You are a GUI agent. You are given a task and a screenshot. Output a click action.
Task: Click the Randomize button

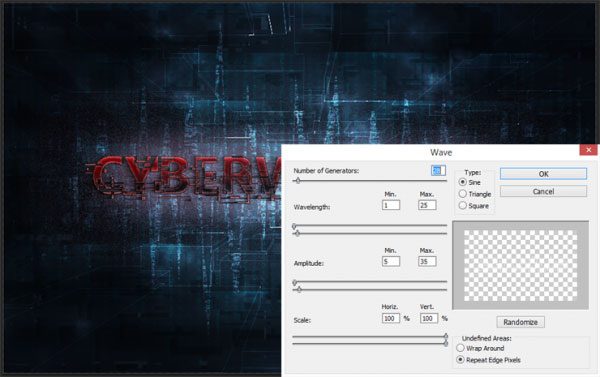pos(520,322)
